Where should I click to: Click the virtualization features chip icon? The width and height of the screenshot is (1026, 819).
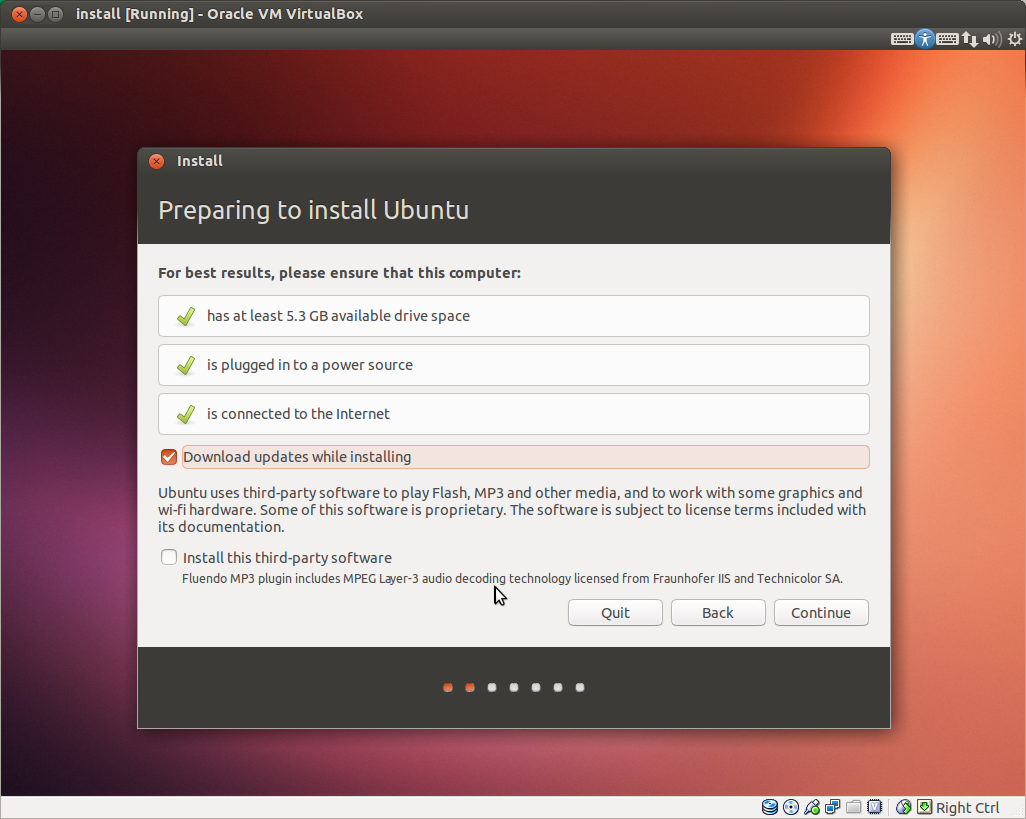coord(873,807)
